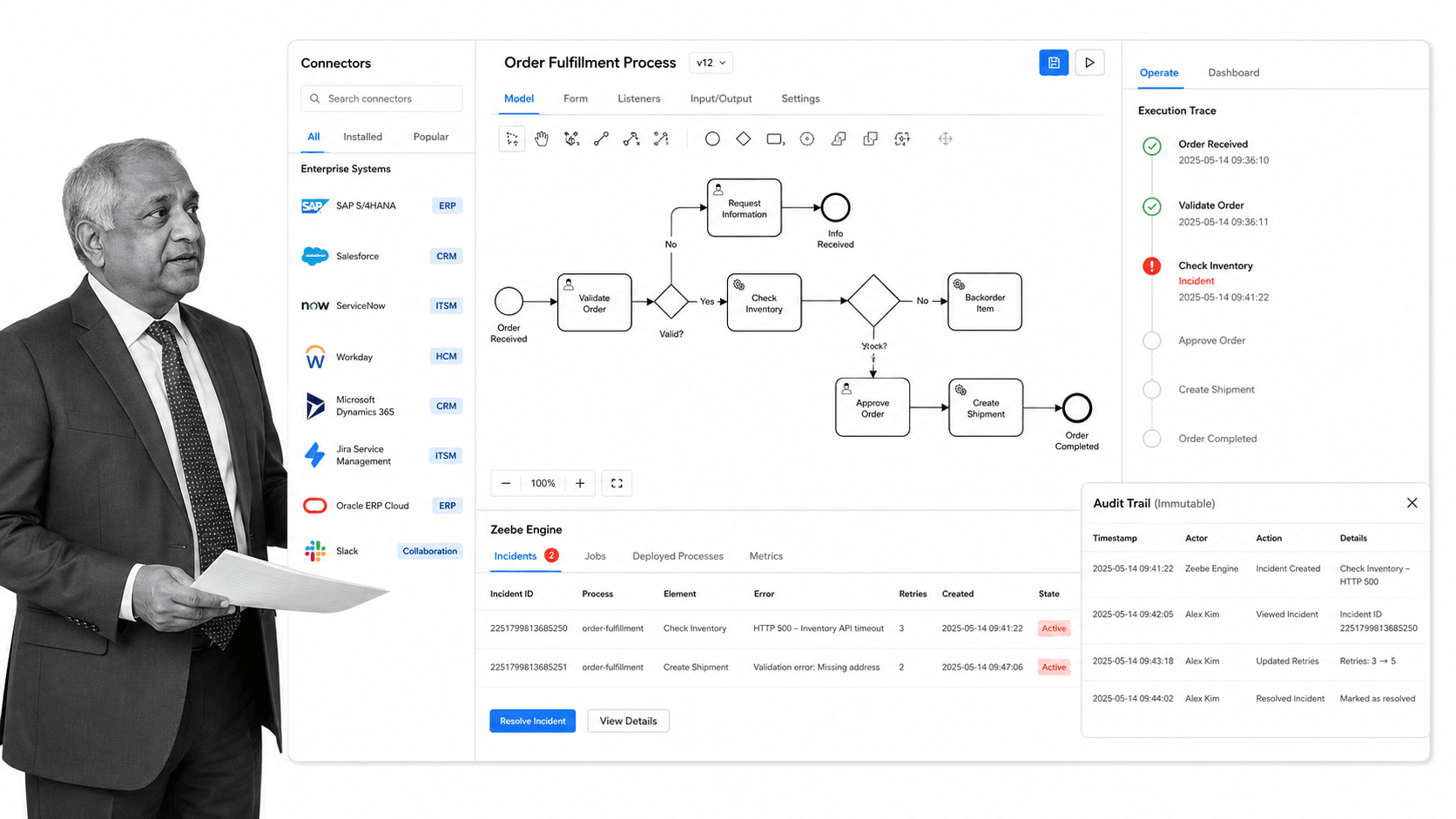Select the Request Information task node
Image resolution: width=1456 pixels, height=819 pixels.
[x=745, y=208]
